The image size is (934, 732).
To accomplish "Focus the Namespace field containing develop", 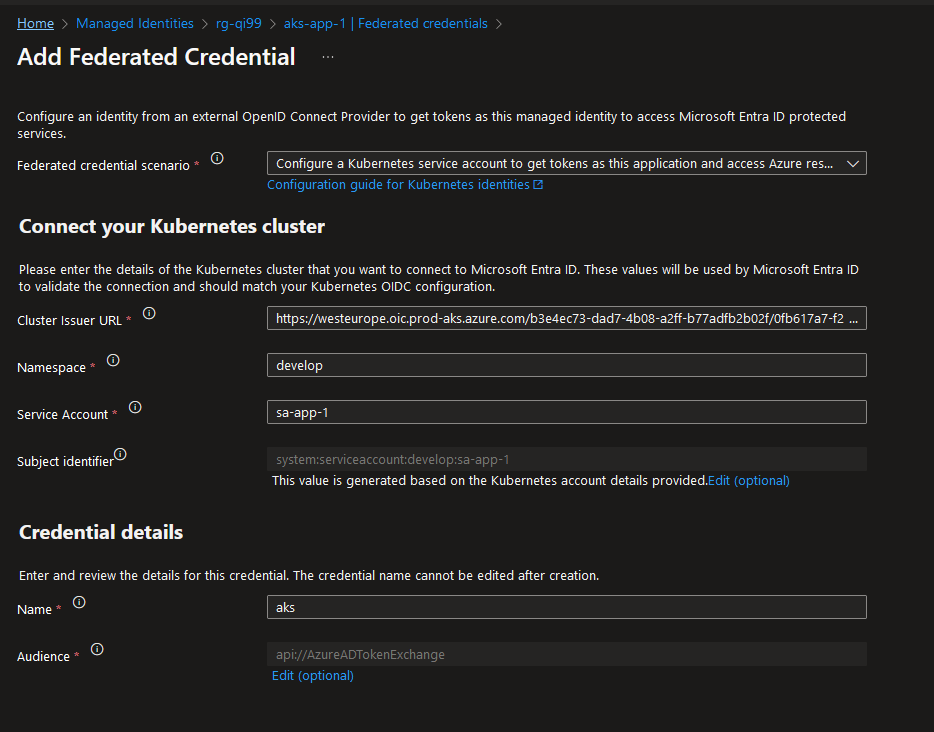I will click(x=566, y=365).
